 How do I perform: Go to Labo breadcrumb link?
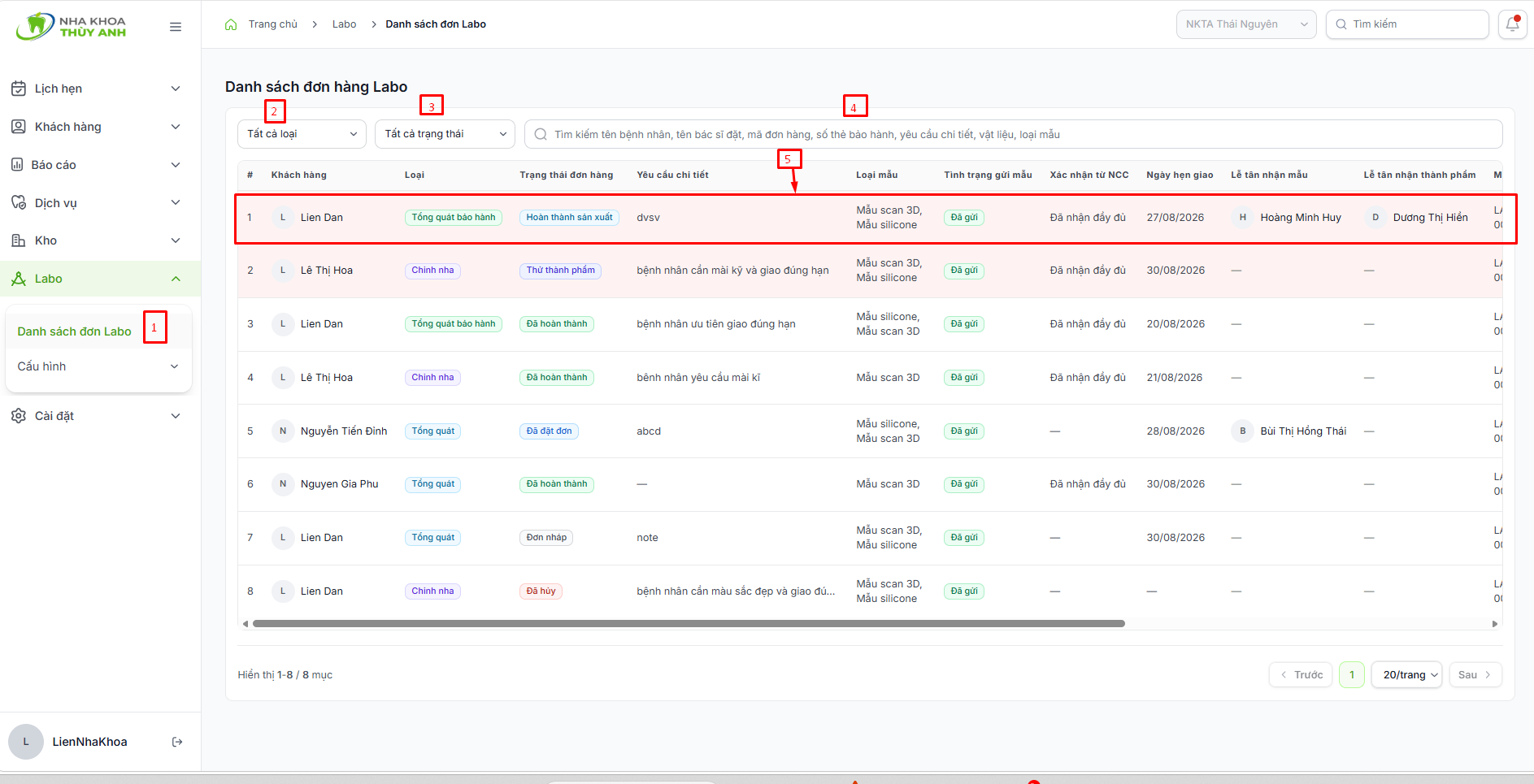click(x=344, y=24)
